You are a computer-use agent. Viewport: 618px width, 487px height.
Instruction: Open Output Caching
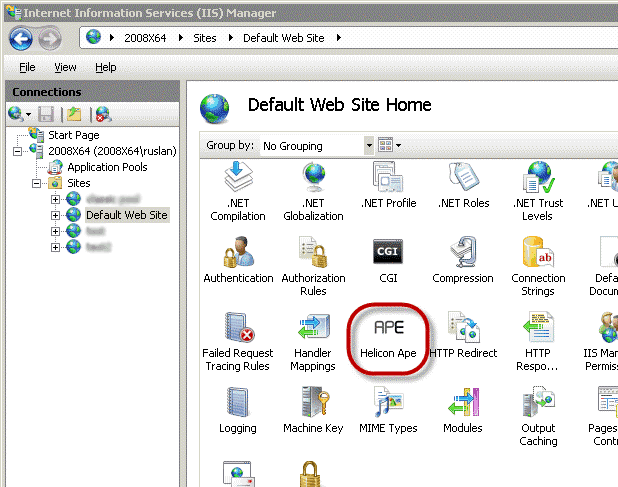538,416
